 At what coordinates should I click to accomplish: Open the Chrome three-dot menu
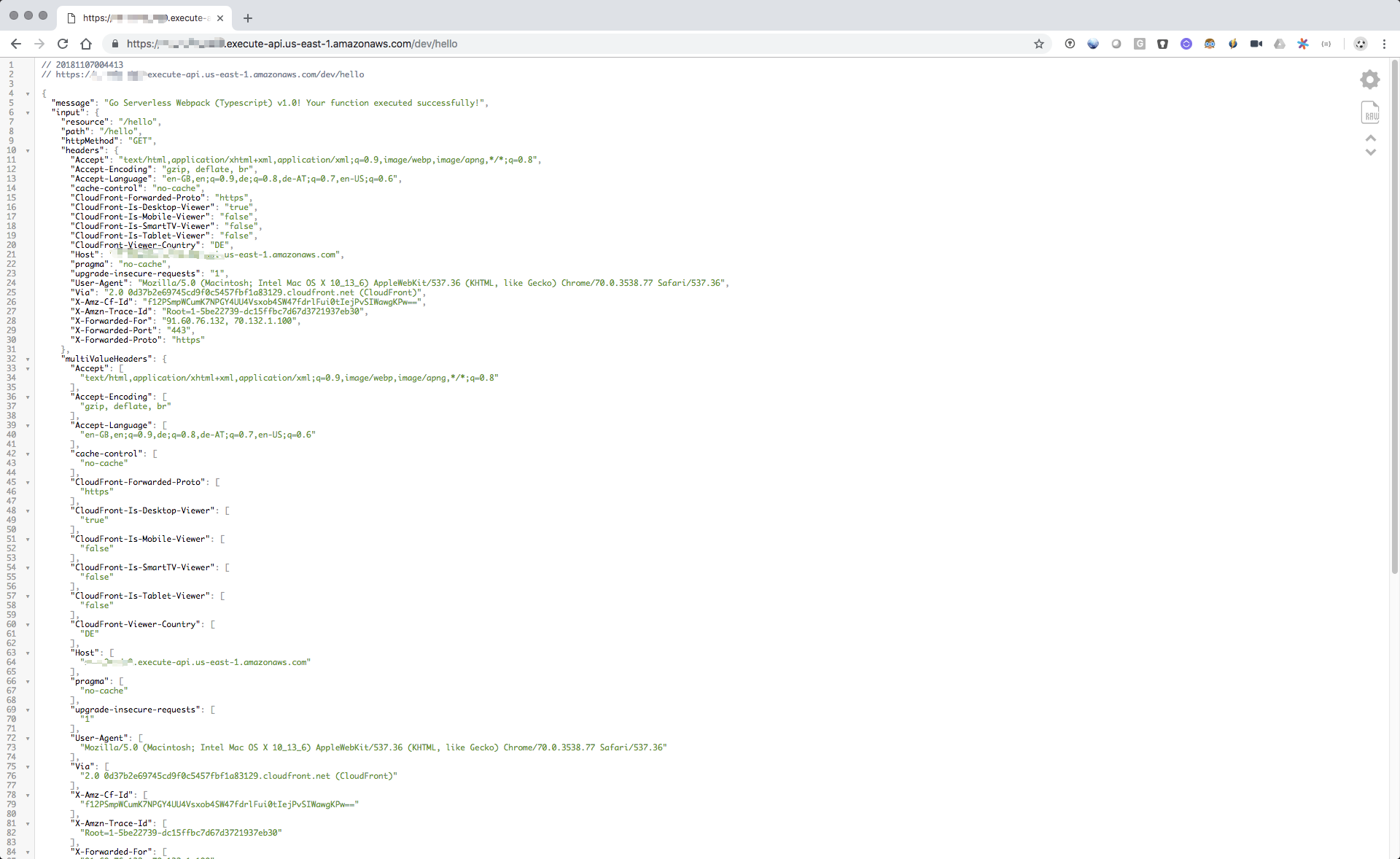pos(1384,44)
